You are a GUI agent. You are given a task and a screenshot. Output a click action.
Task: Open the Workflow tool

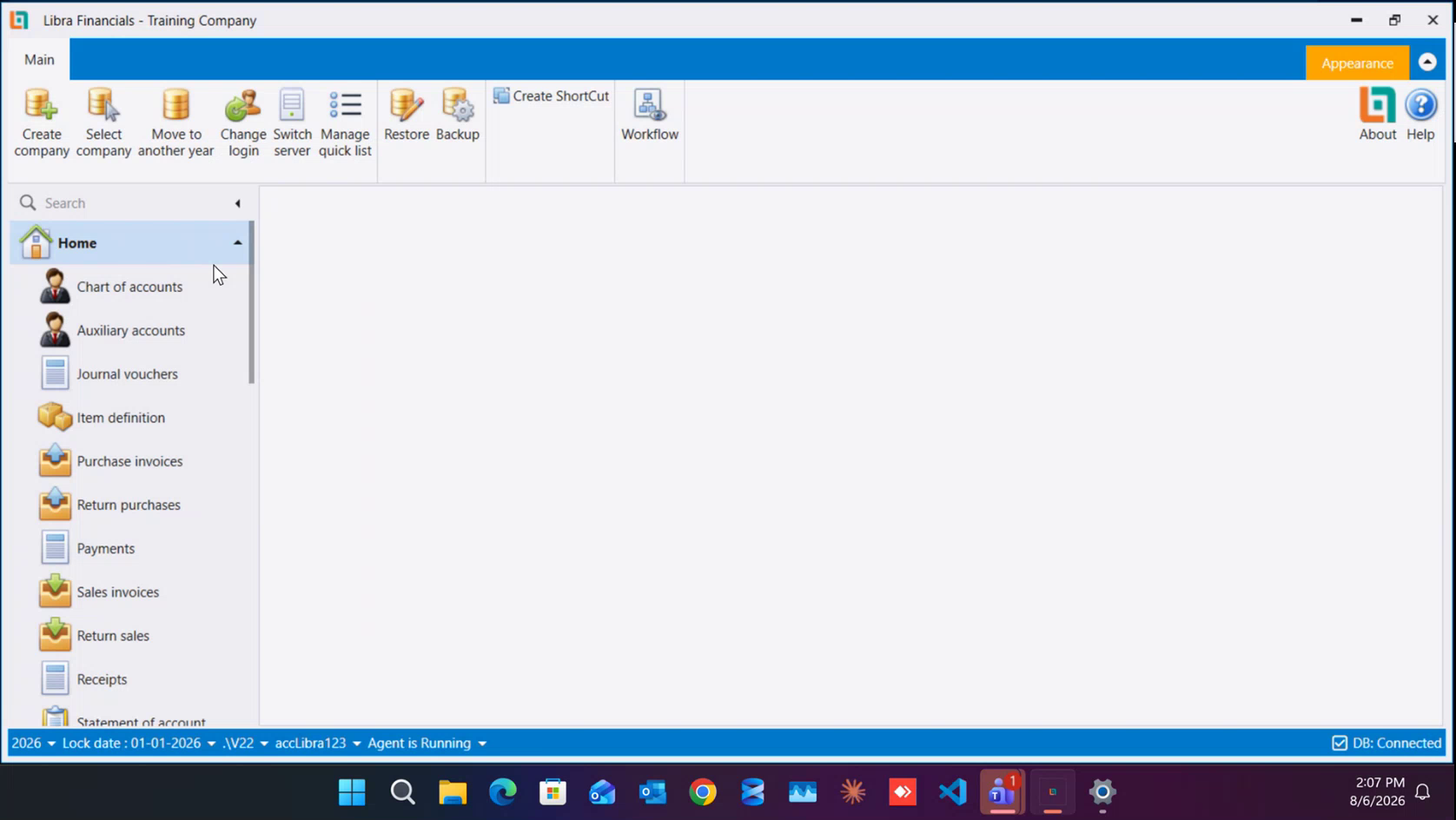coord(650,115)
